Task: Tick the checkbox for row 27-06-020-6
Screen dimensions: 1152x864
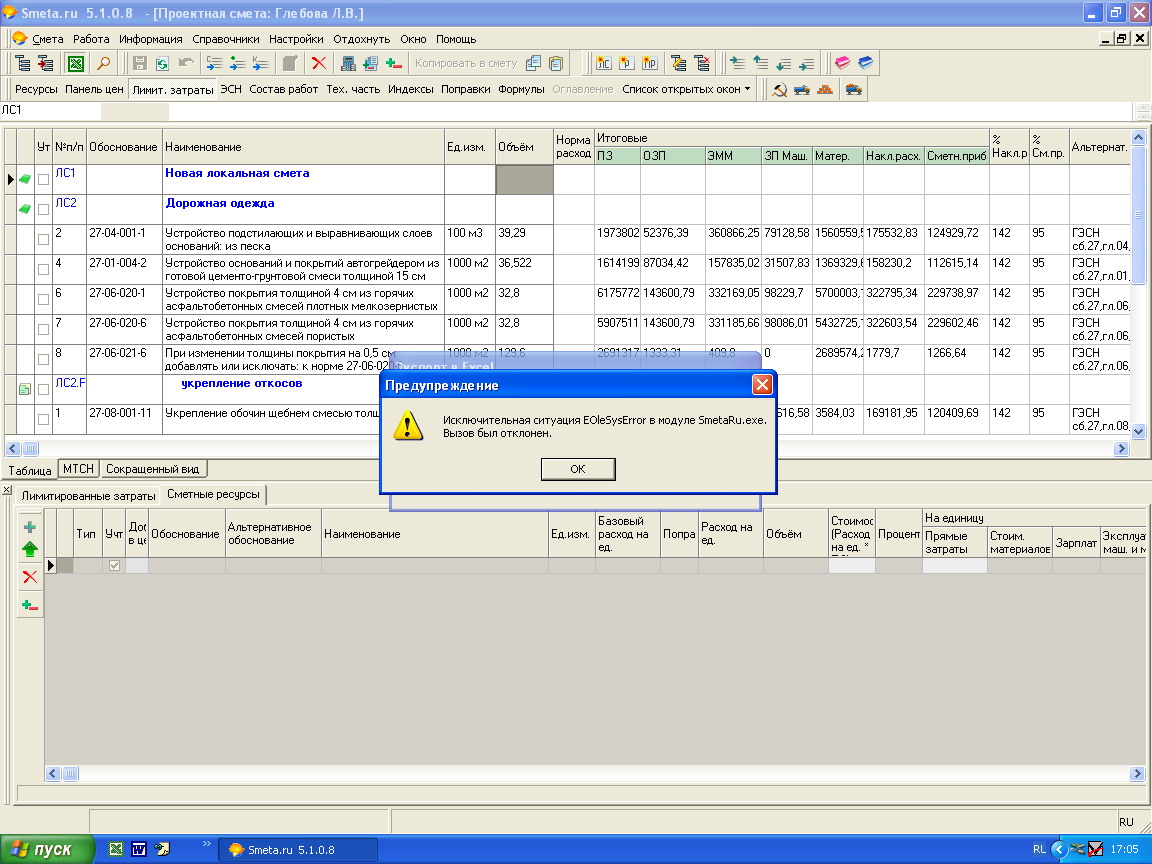Action: [43, 330]
